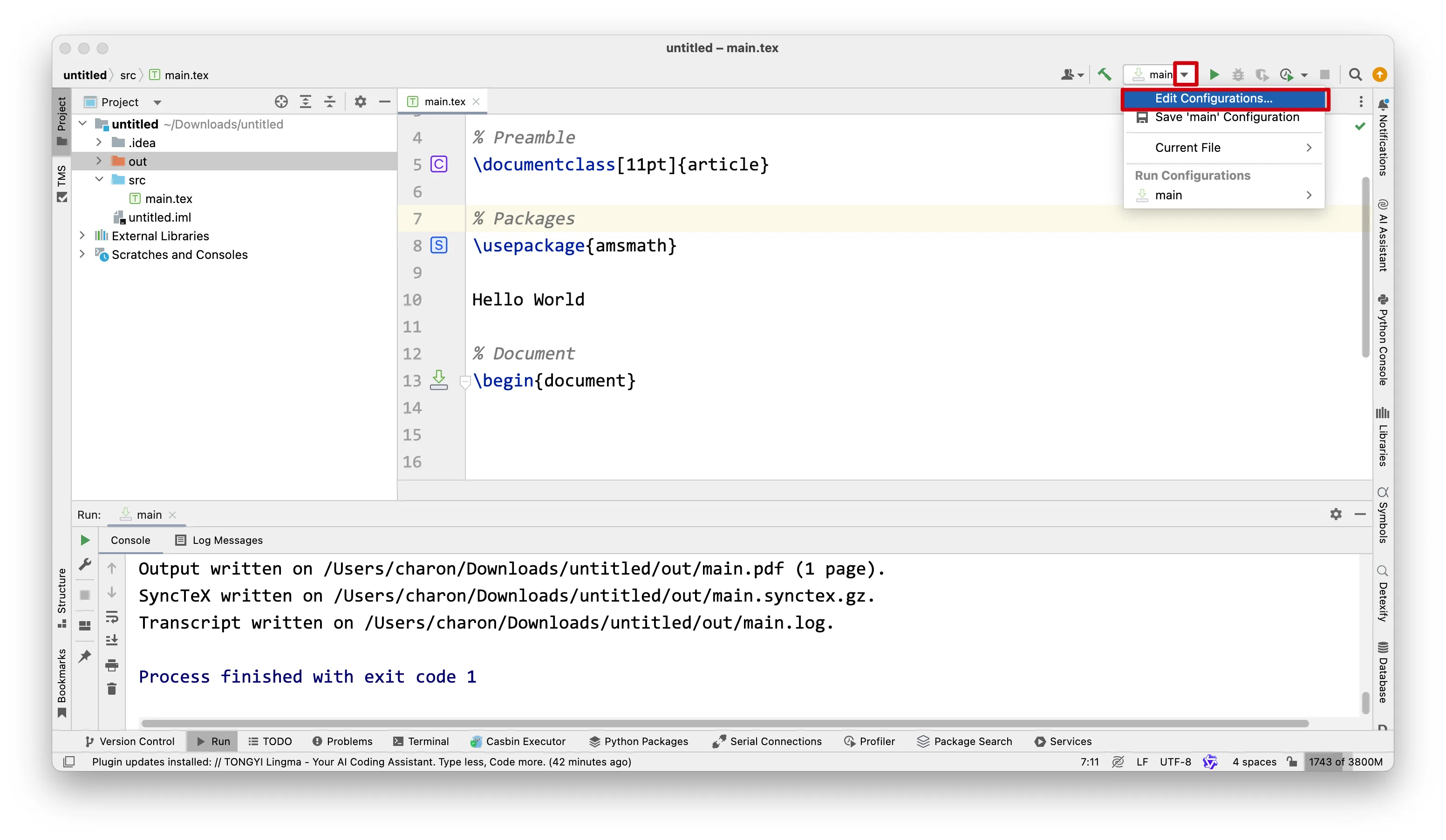Click Expand All icon in Project panel

tap(305, 102)
